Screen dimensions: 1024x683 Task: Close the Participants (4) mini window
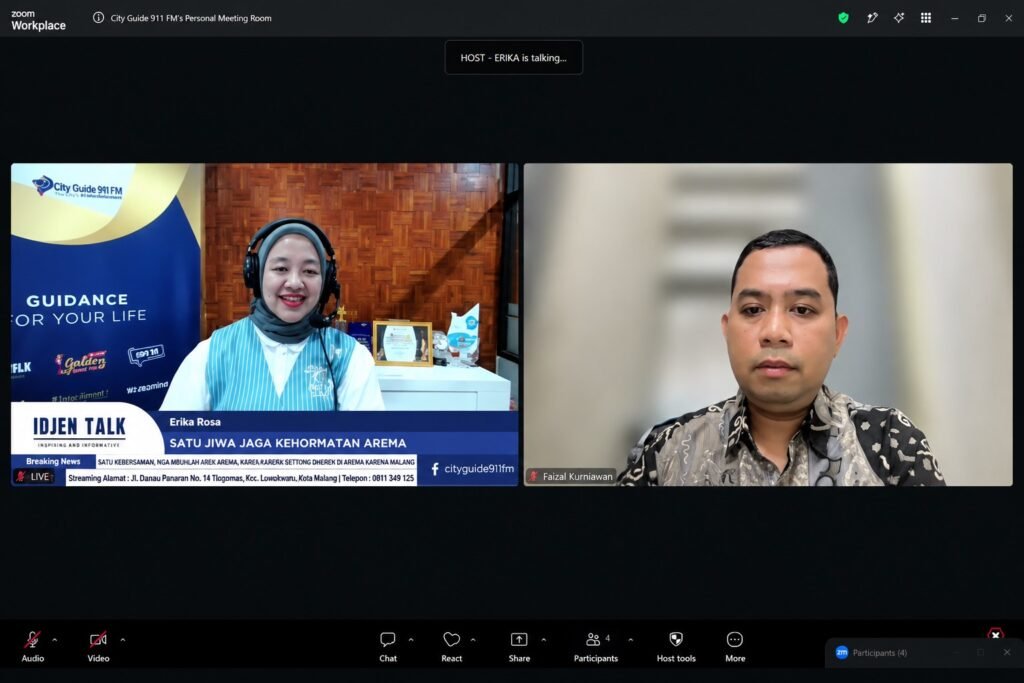(x=1007, y=652)
